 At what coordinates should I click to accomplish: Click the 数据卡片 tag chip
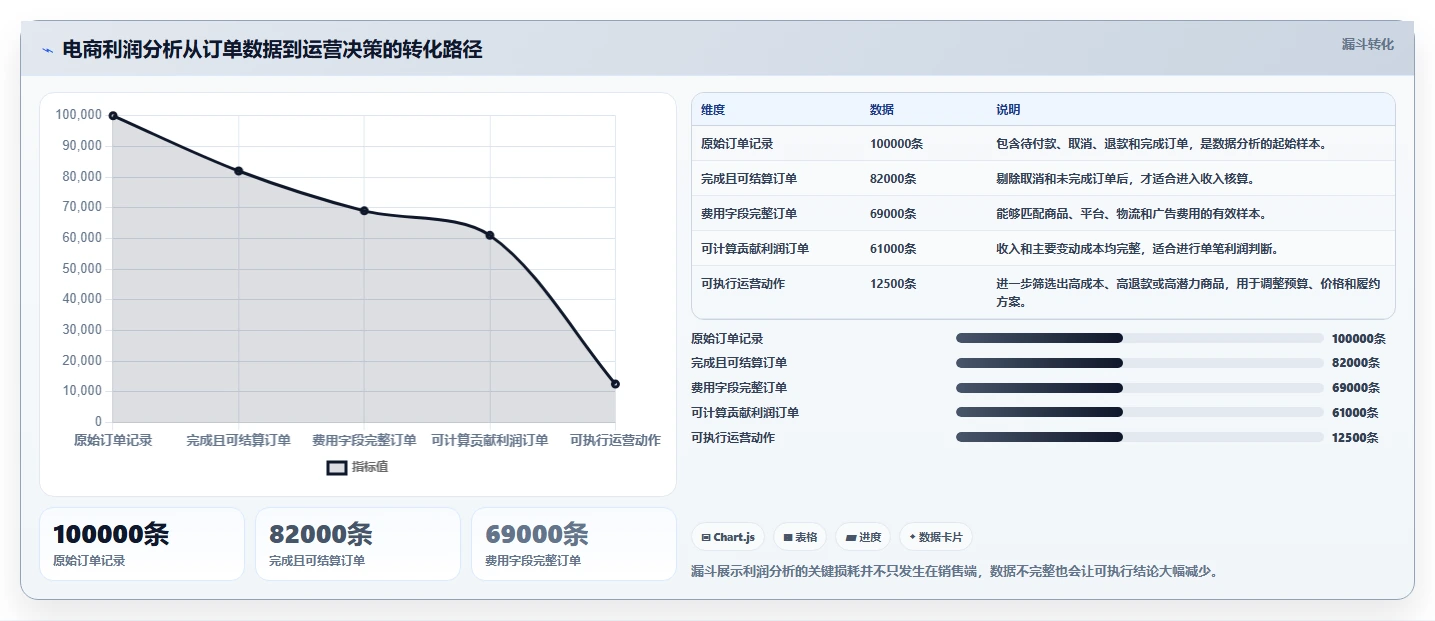936,537
